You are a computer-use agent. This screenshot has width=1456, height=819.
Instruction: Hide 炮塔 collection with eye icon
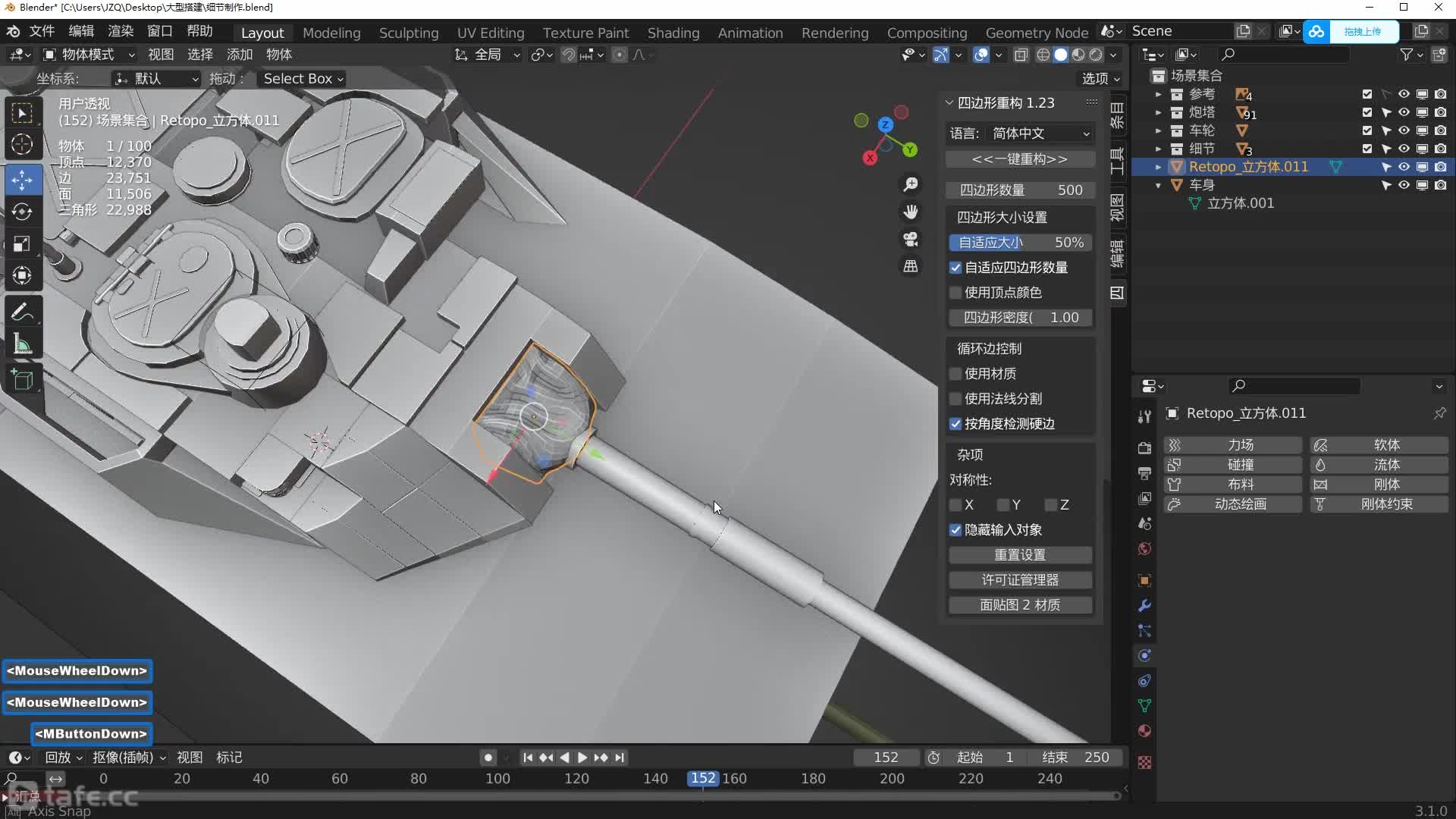pyautogui.click(x=1404, y=112)
